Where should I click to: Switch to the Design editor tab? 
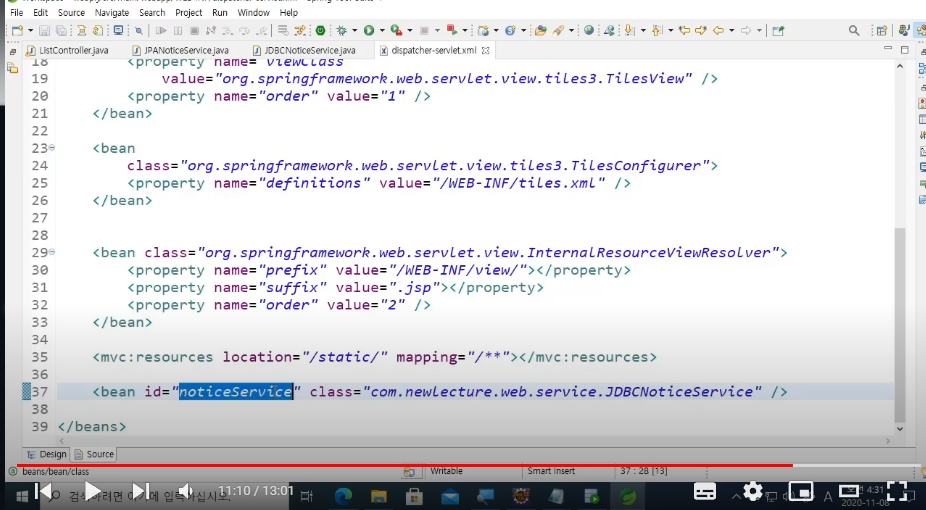(47, 454)
